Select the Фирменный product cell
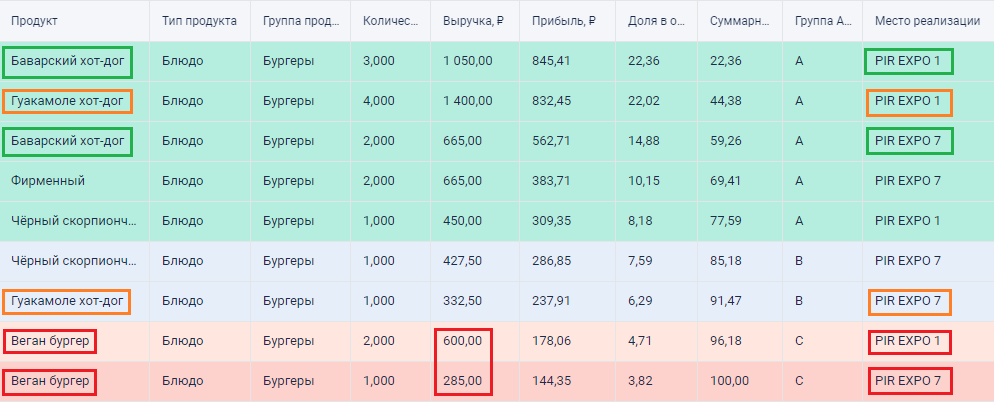This screenshot has height=402, width=994. coord(48,181)
